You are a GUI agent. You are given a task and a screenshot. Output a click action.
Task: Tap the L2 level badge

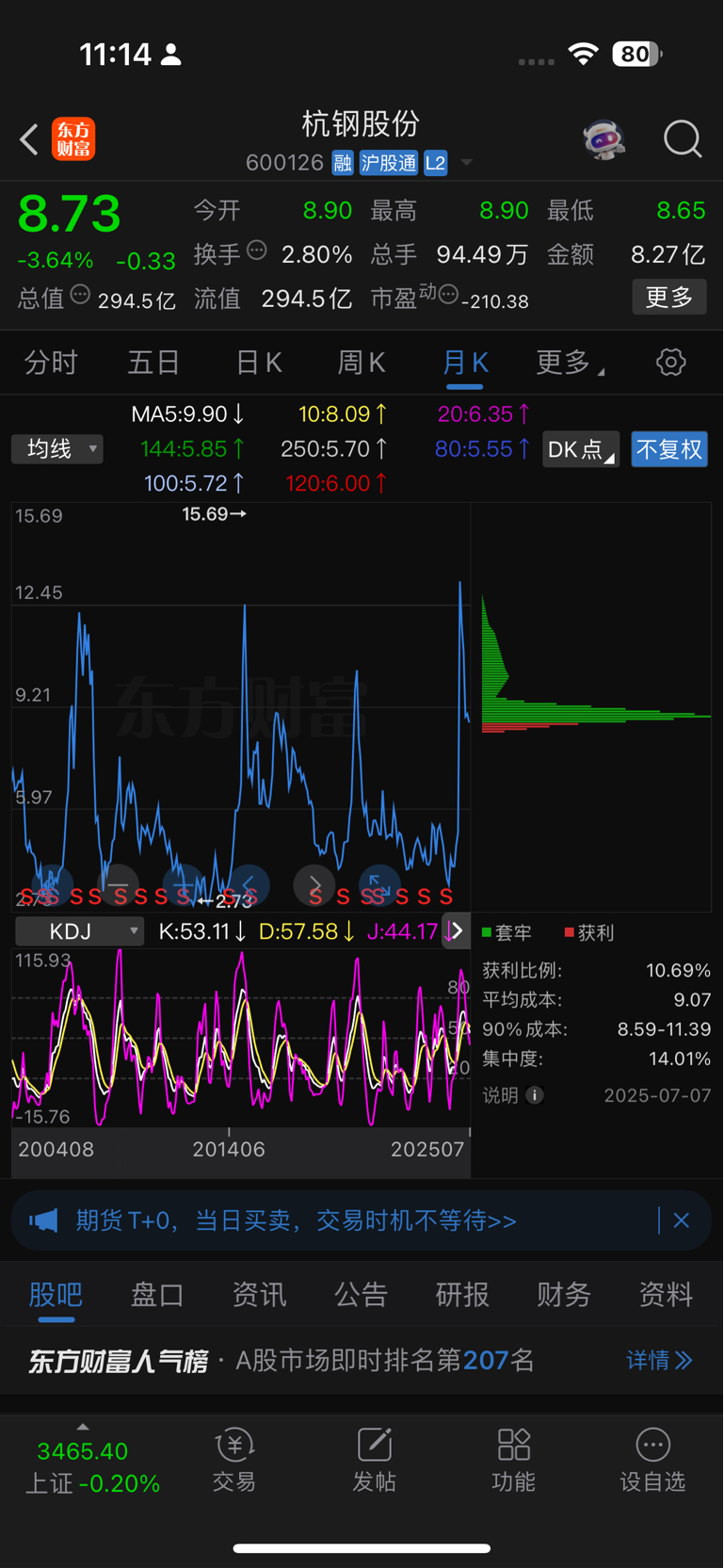tap(435, 163)
